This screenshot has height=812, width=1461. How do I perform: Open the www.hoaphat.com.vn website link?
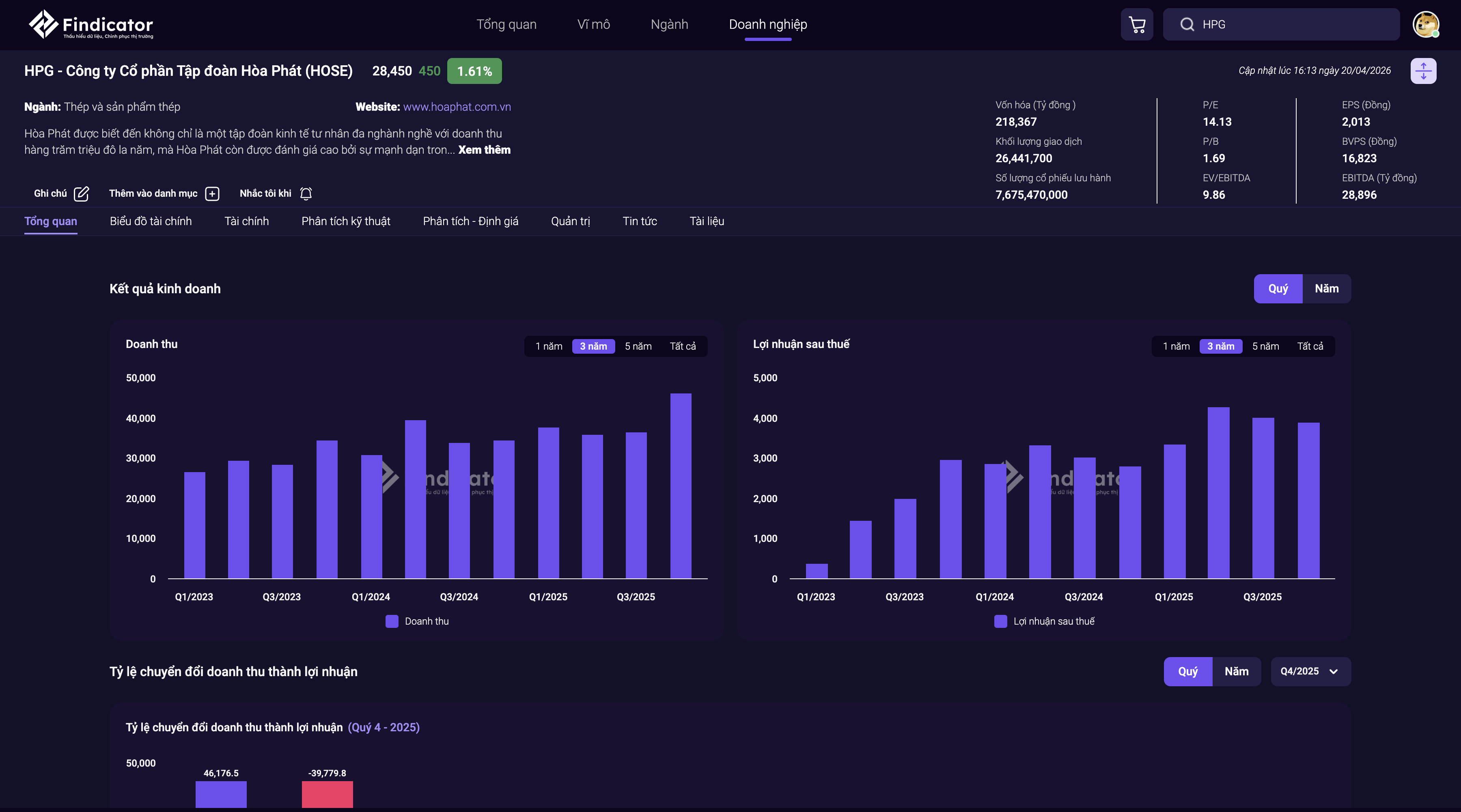[457, 107]
